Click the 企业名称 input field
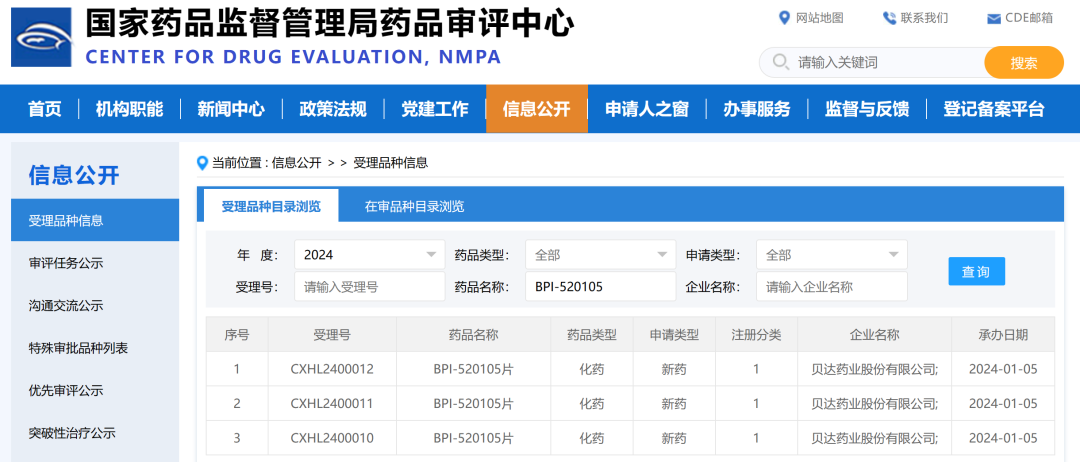The width and height of the screenshot is (1080, 462). pos(831,287)
